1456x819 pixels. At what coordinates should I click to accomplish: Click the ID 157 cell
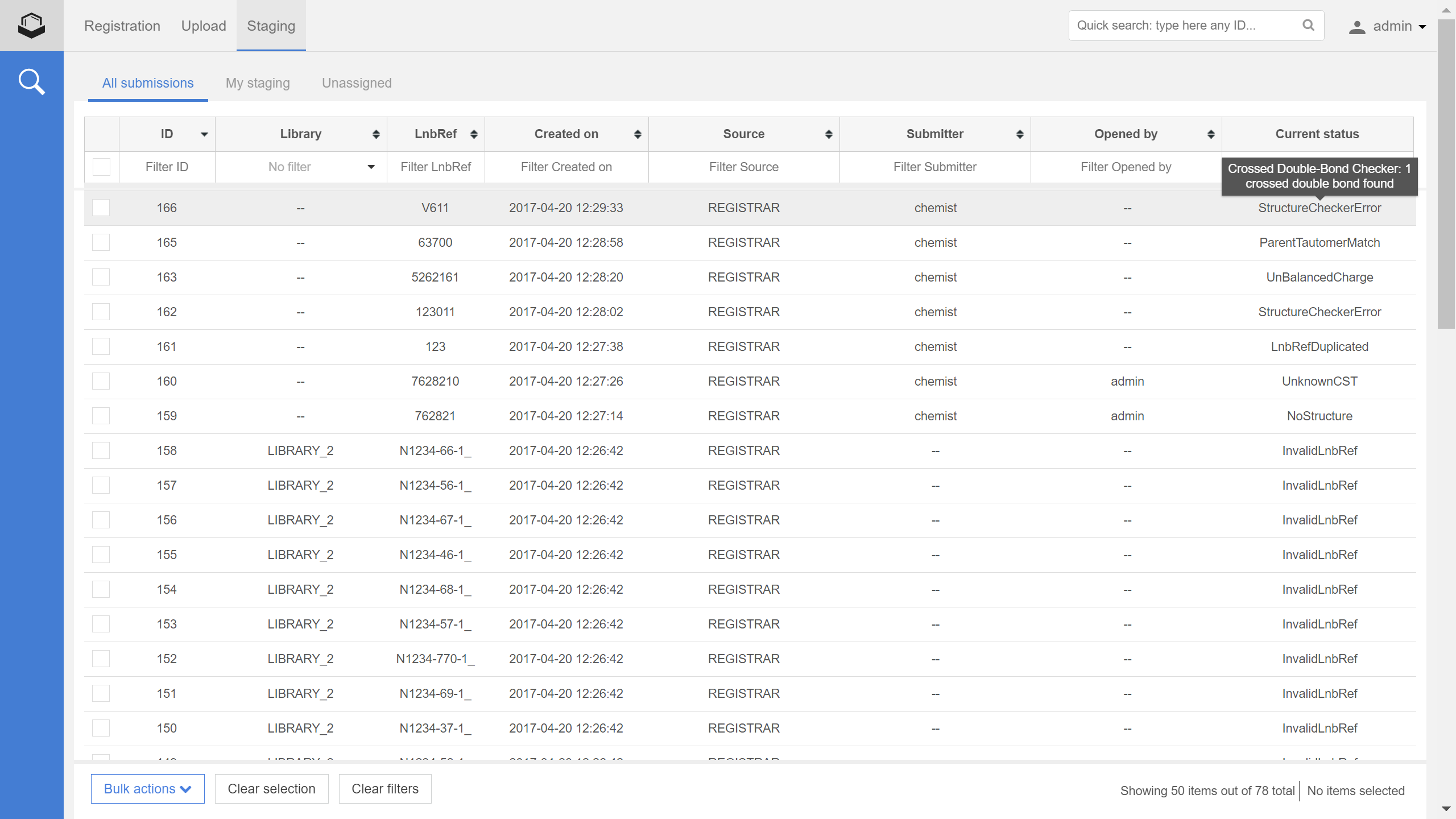pyautogui.click(x=167, y=486)
